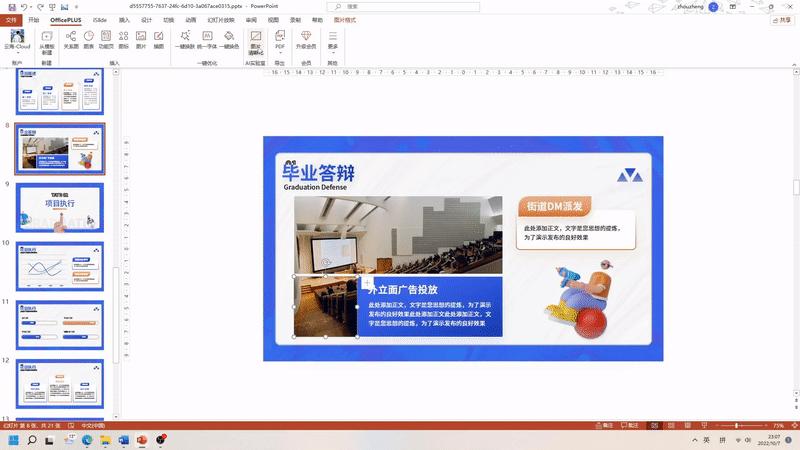The width and height of the screenshot is (800, 450).
Task: Check the accessibility/spelling icon in the status bar
Action: (71, 425)
